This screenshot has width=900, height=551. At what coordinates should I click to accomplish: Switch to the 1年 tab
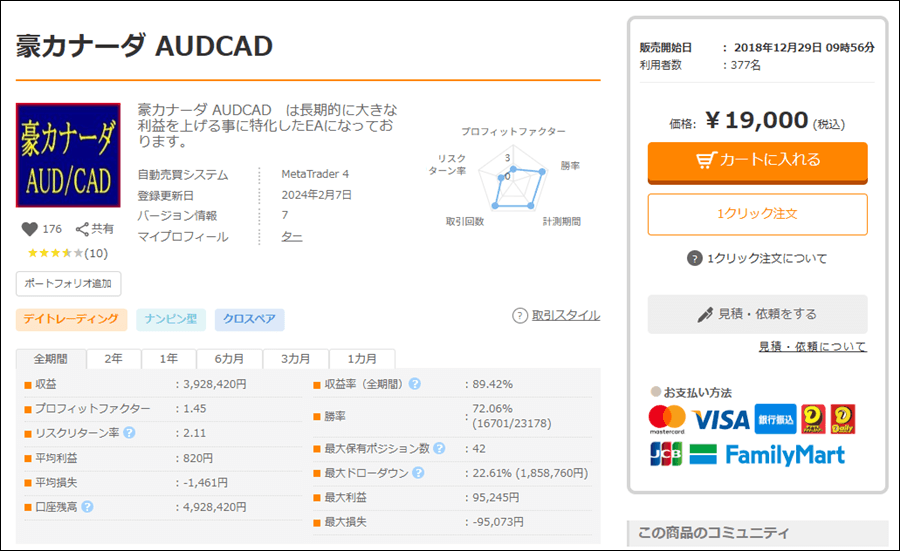[x=169, y=359]
